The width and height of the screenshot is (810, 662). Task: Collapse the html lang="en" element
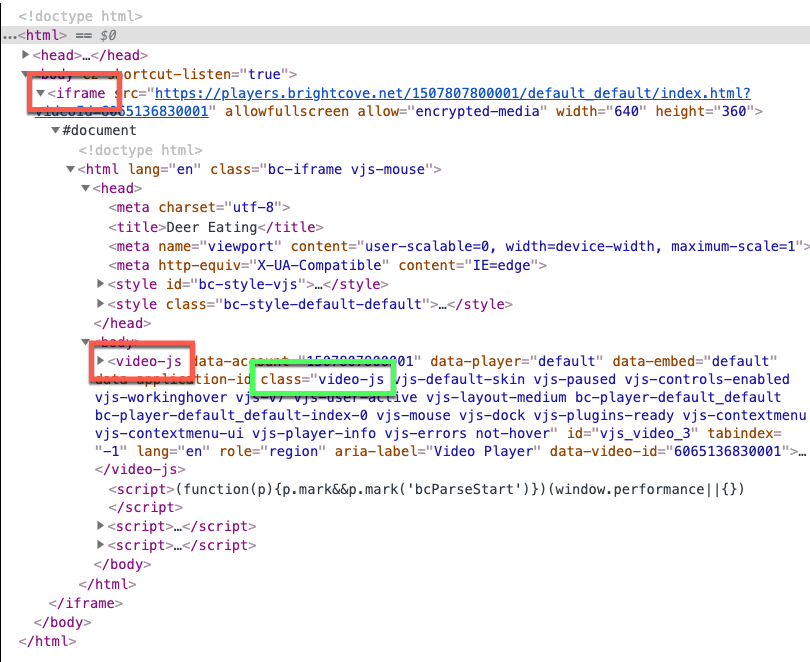(x=70, y=169)
